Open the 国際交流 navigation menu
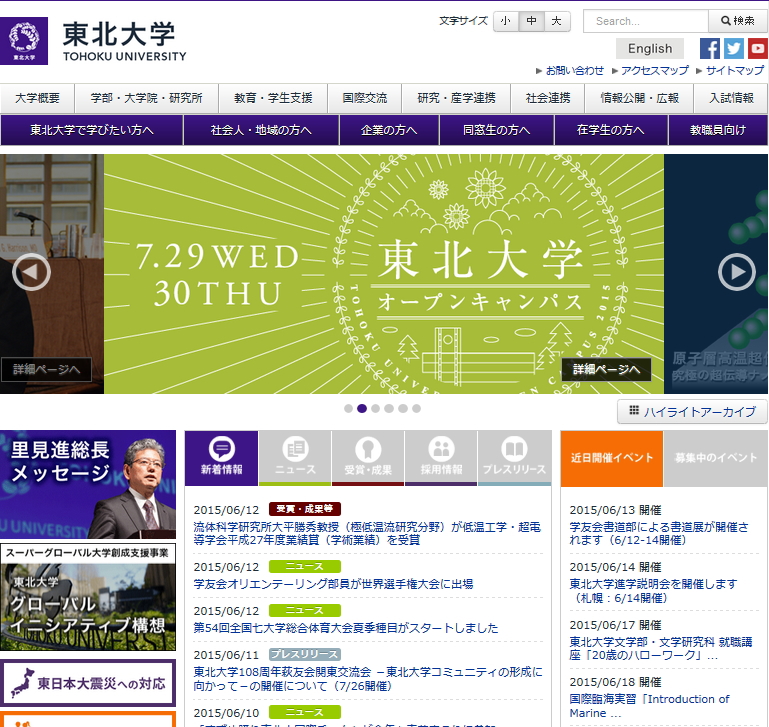The height and width of the screenshot is (727, 769). (x=364, y=98)
